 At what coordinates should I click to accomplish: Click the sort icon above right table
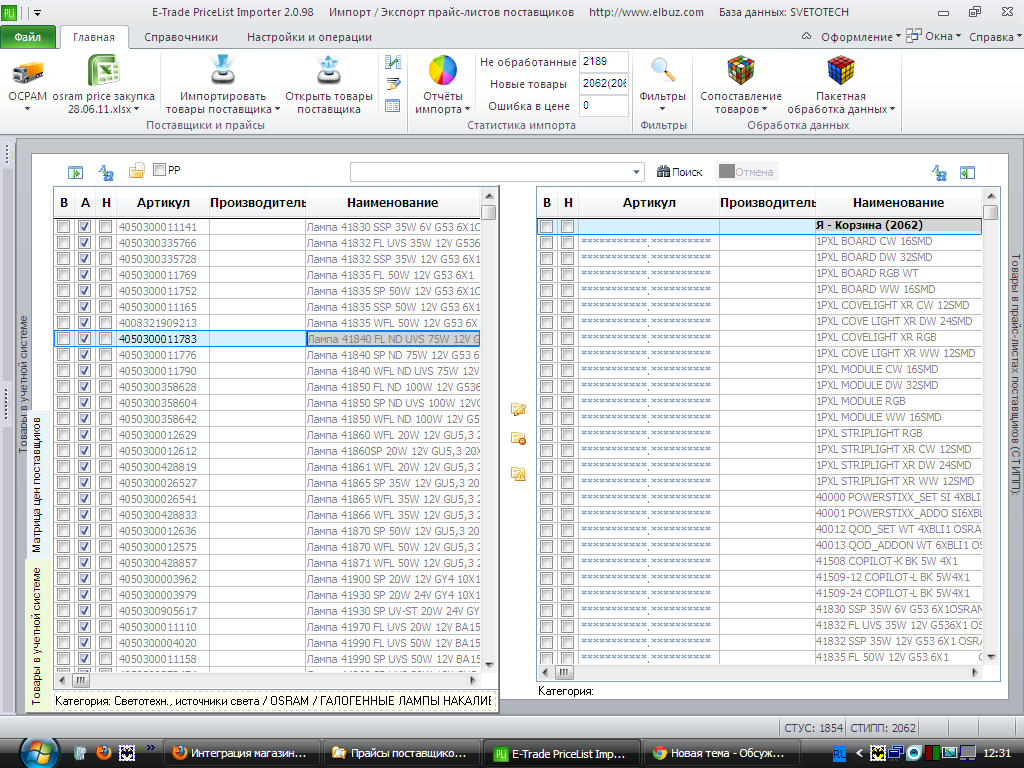(939, 172)
